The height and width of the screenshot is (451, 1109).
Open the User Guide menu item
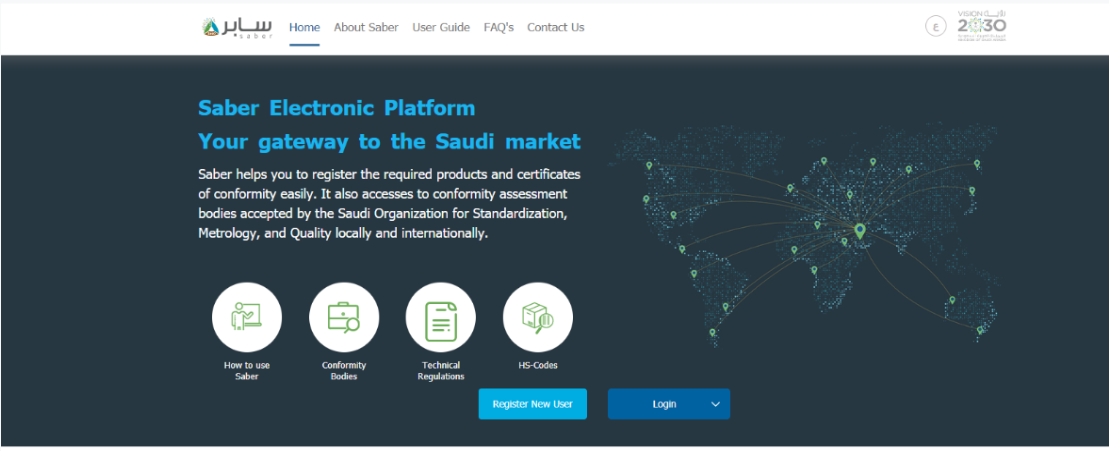(x=441, y=28)
